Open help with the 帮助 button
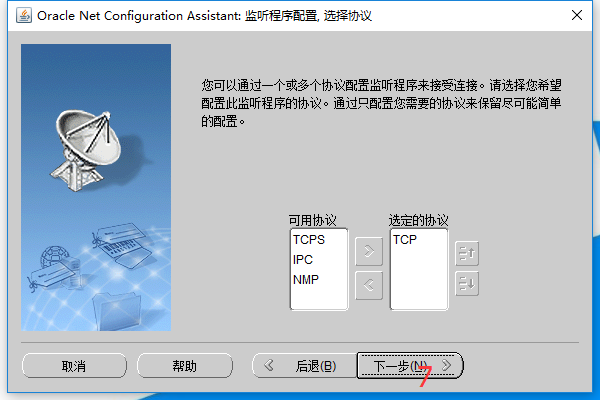Screen dimensions: 600x400 click(184, 366)
